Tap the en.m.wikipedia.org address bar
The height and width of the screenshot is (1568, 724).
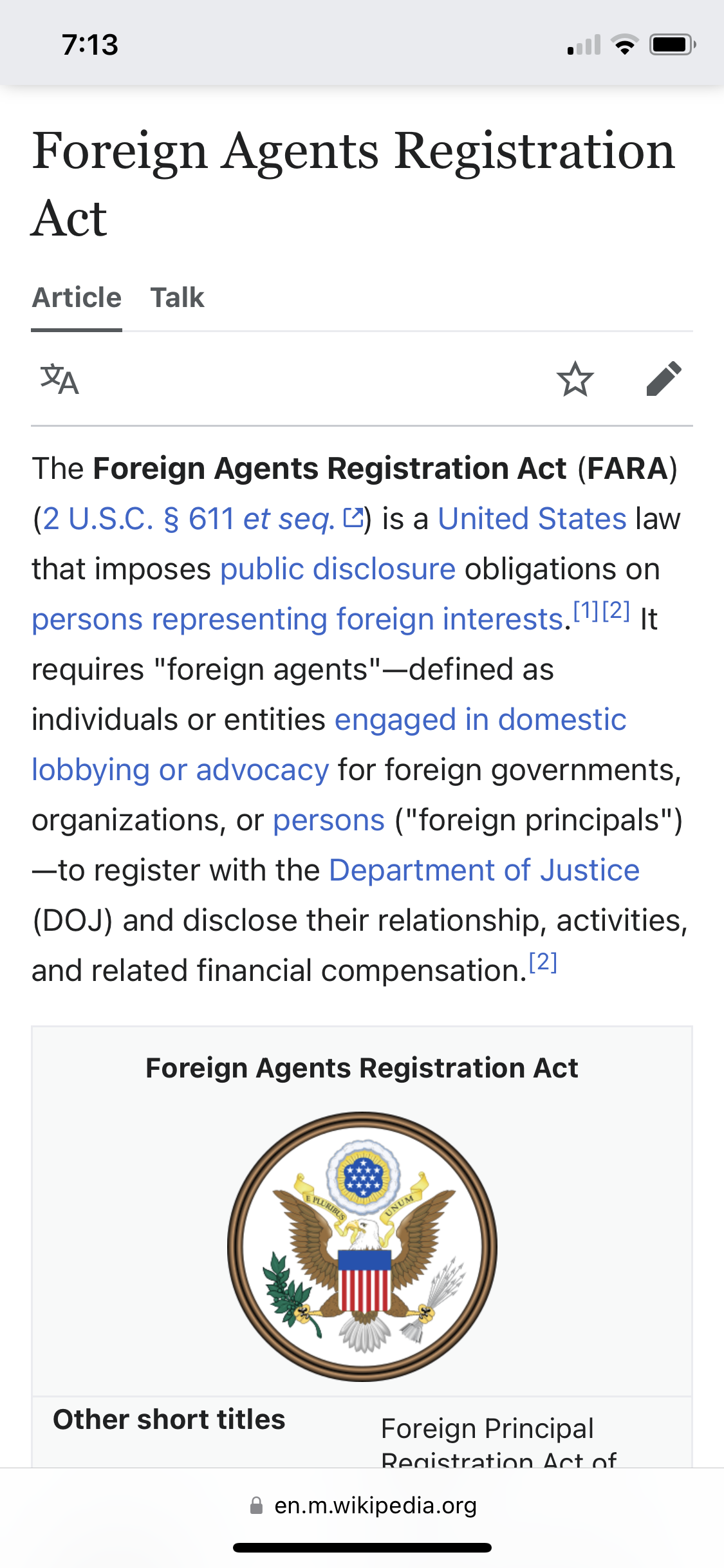[375, 1506]
